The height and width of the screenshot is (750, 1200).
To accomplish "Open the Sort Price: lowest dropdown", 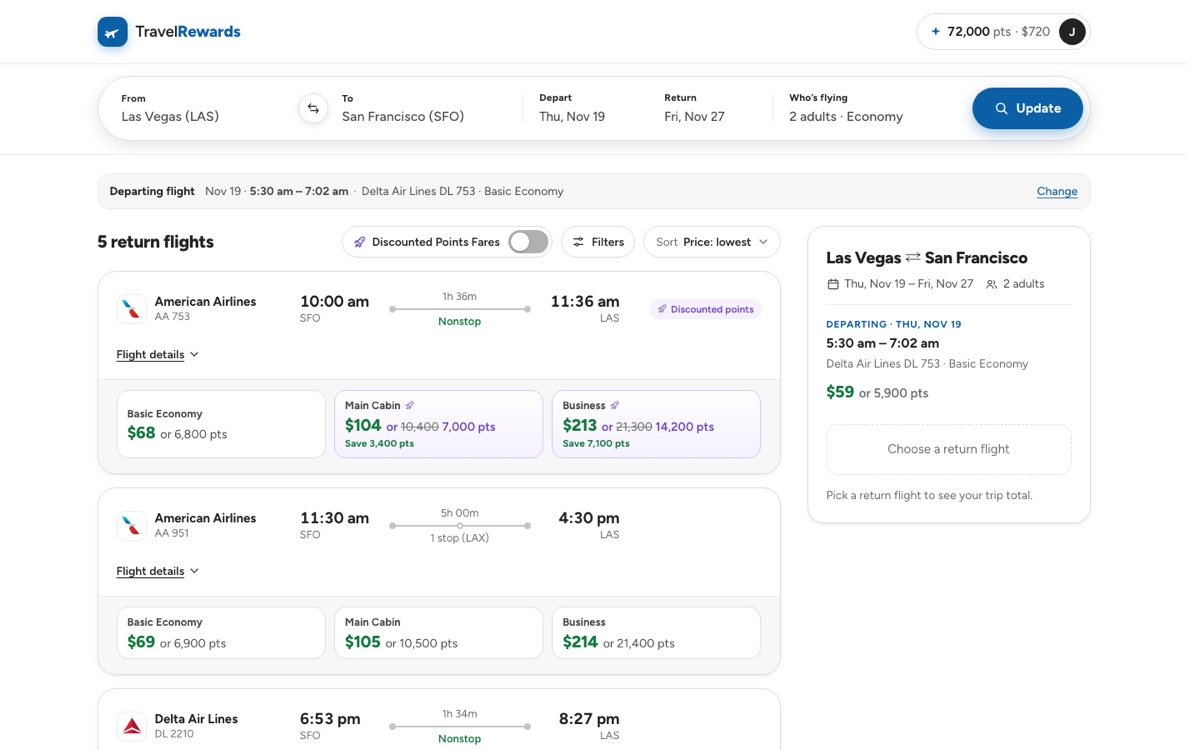I will coord(712,242).
